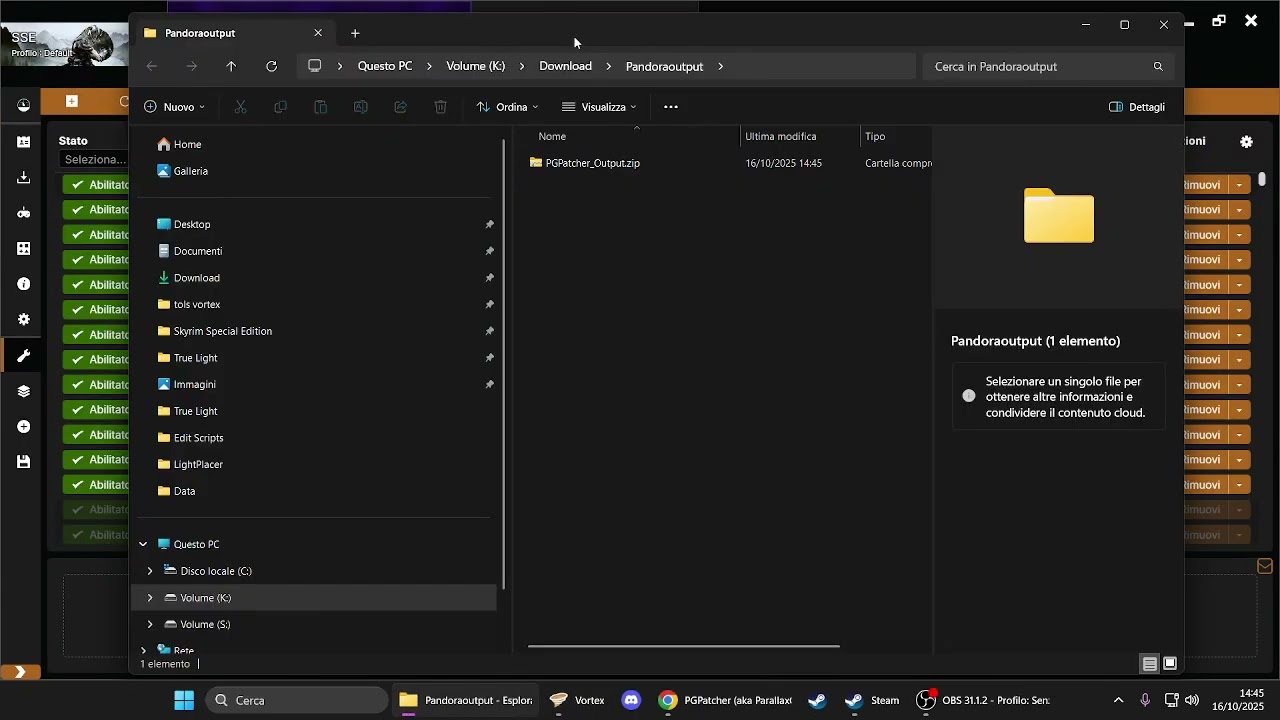This screenshot has width=1280, height=720.
Task: Expand Vortex sidebar with bottom arrow
Action: pyautogui.click(x=20, y=672)
